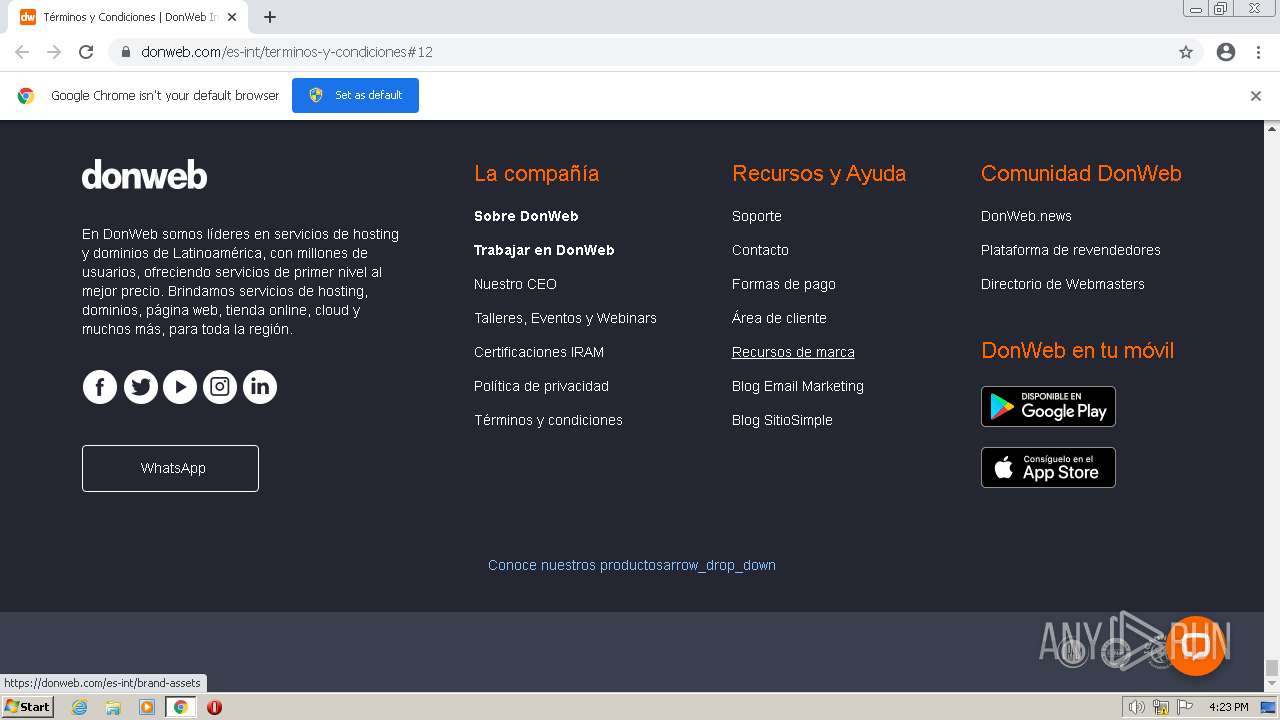This screenshot has width=1280, height=720.
Task: Dismiss the default browser notification bar
Action: click(1256, 96)
